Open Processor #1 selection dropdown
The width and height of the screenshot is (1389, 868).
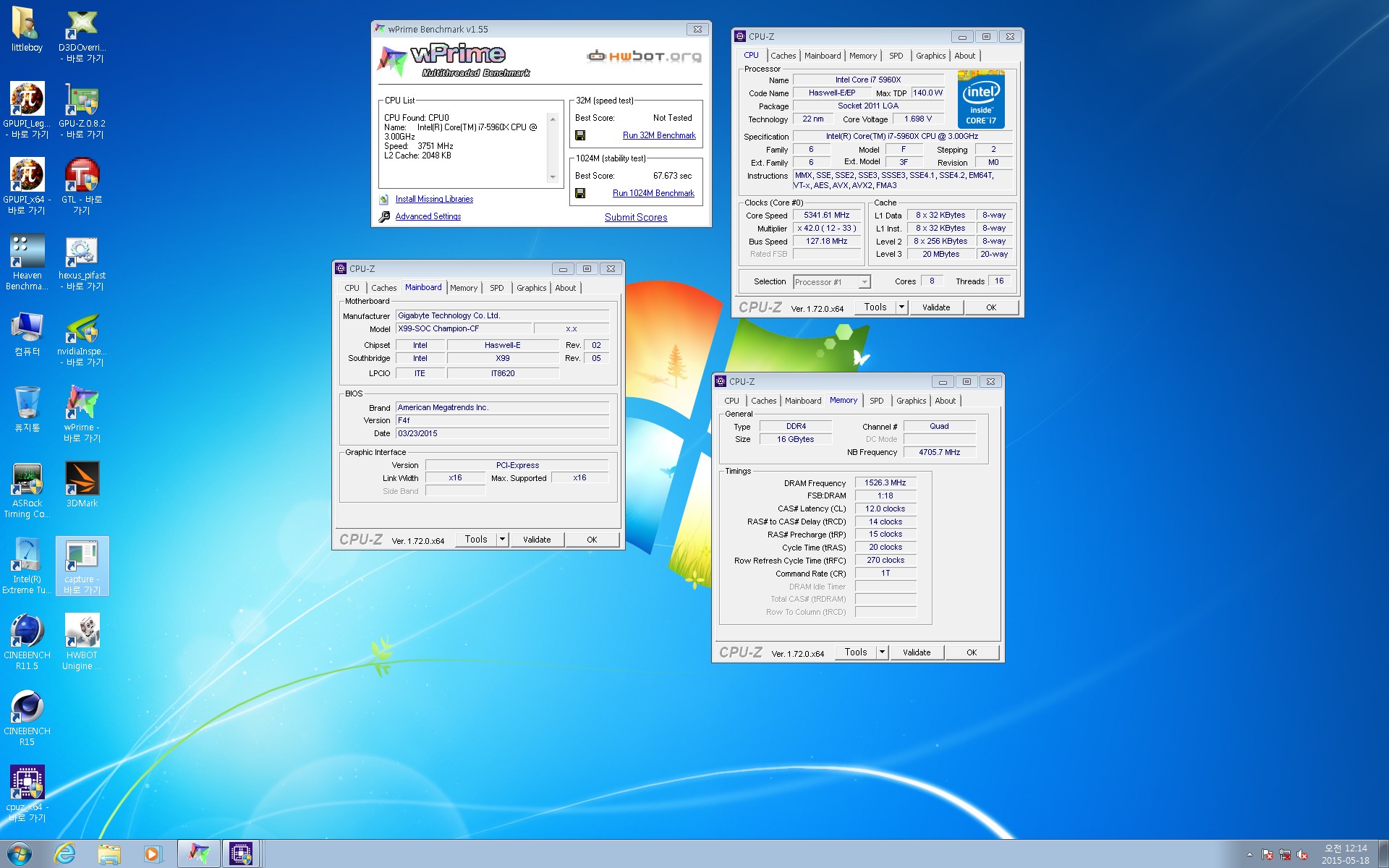click(x=864, y=282)
